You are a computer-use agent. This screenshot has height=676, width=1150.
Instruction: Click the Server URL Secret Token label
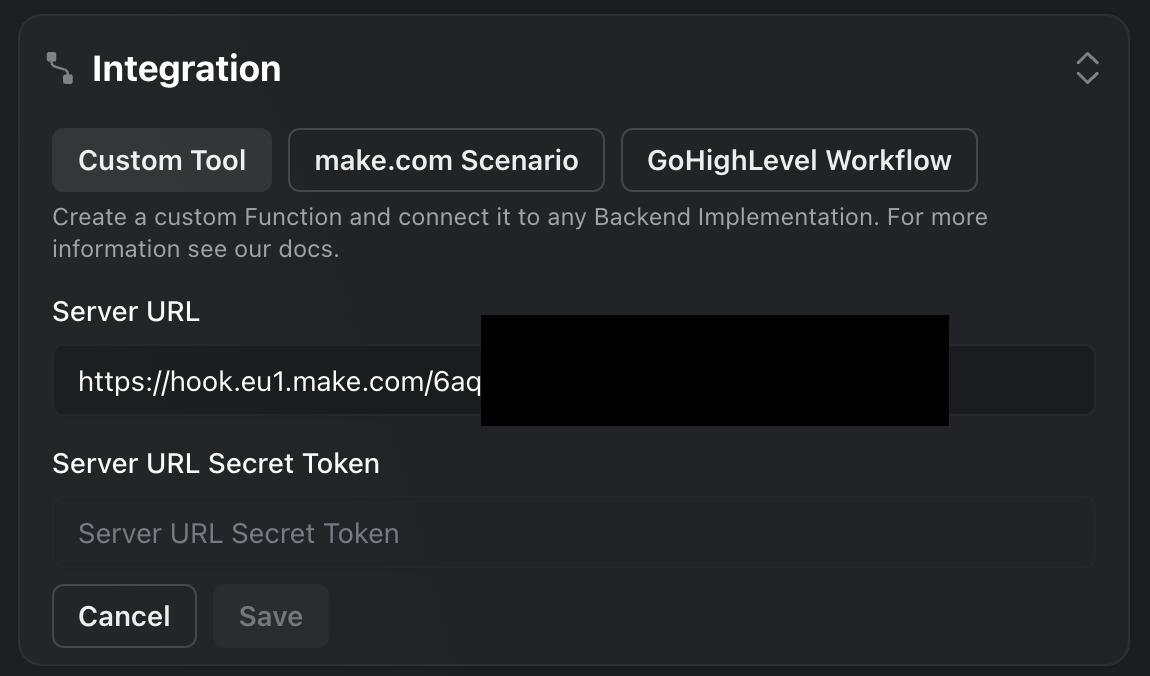(x=216, y=463)
